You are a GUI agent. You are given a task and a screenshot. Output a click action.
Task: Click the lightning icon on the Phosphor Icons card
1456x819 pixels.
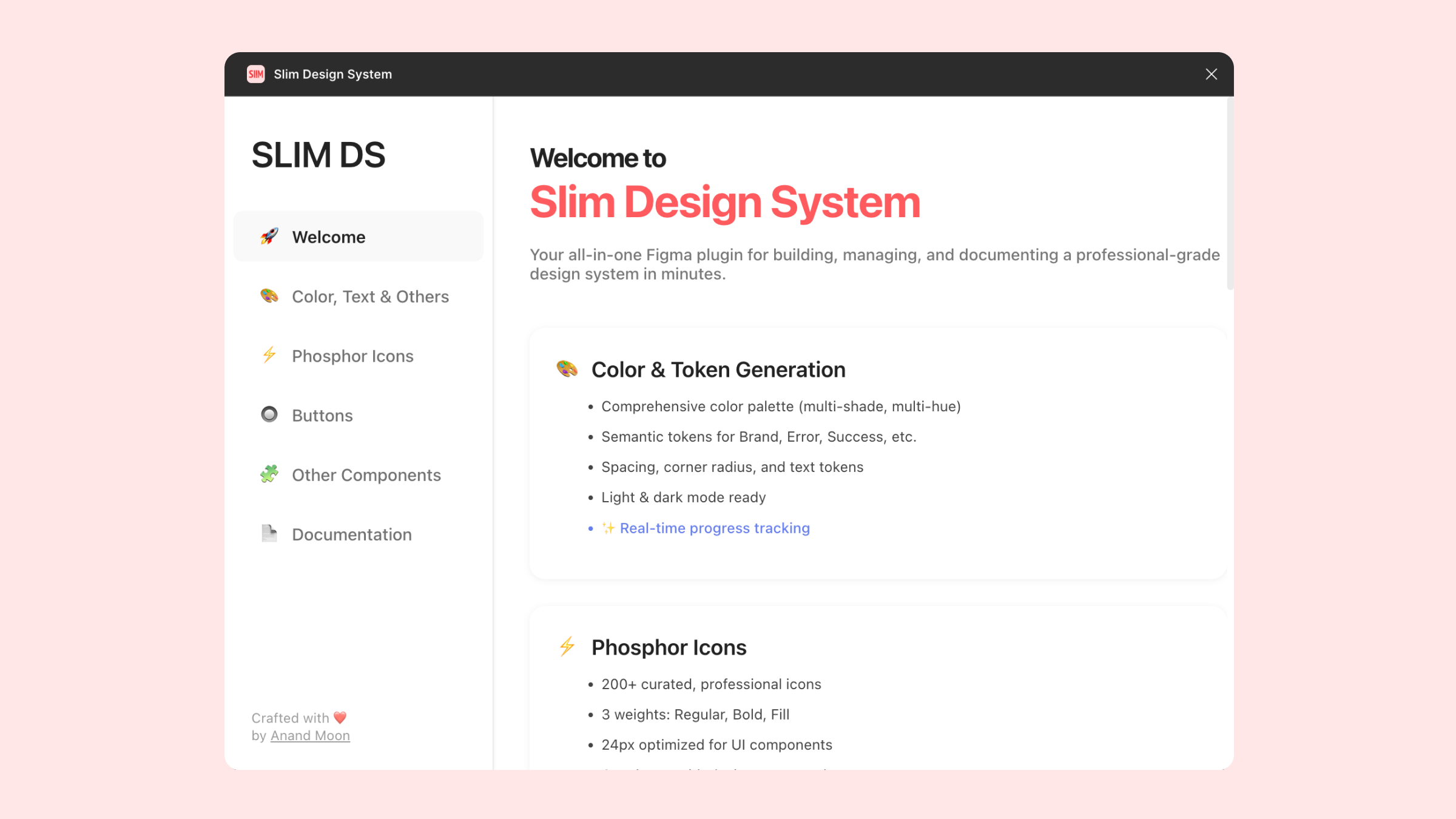566,647
